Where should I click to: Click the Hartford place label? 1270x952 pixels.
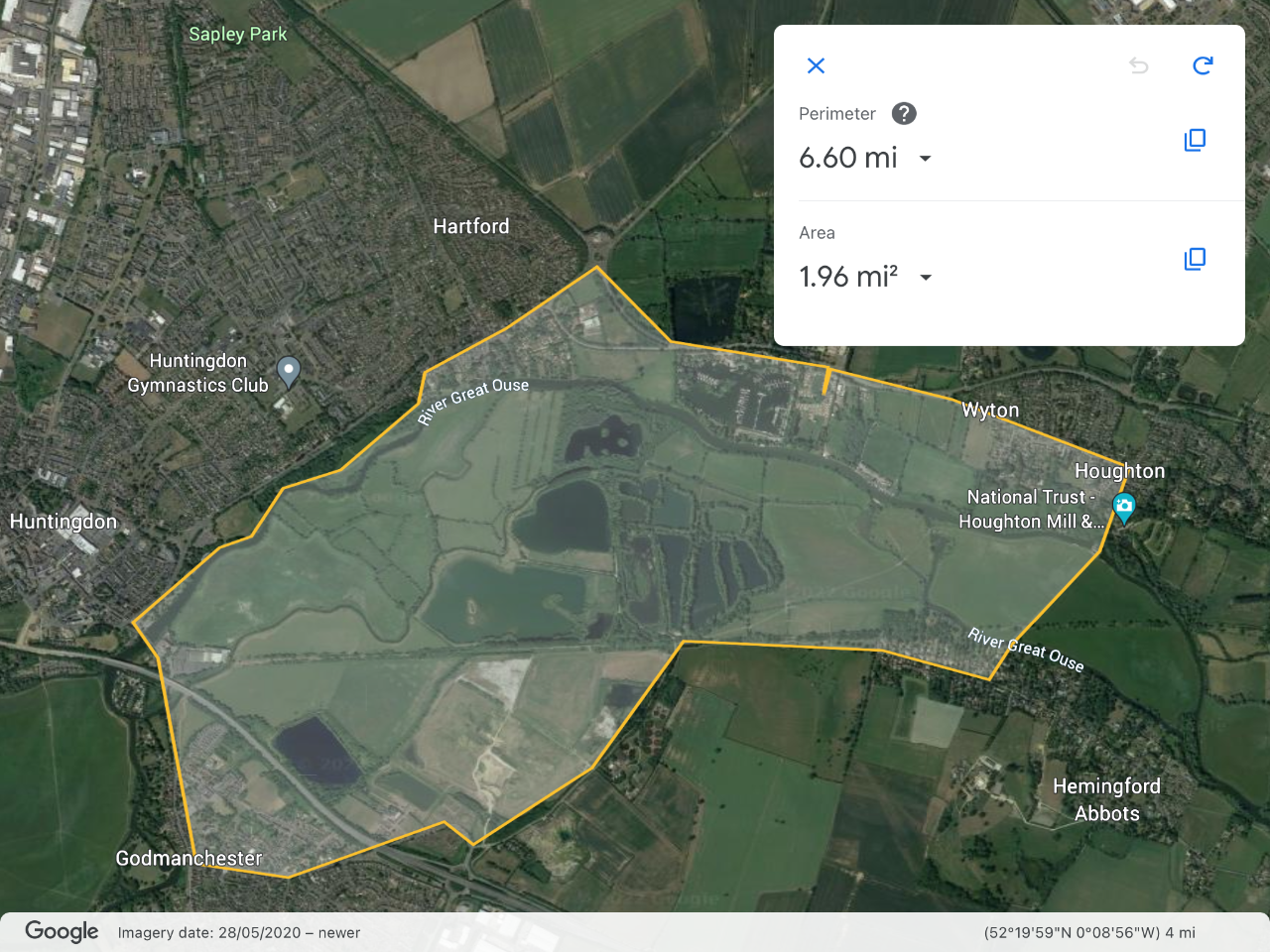coord(471,226)
